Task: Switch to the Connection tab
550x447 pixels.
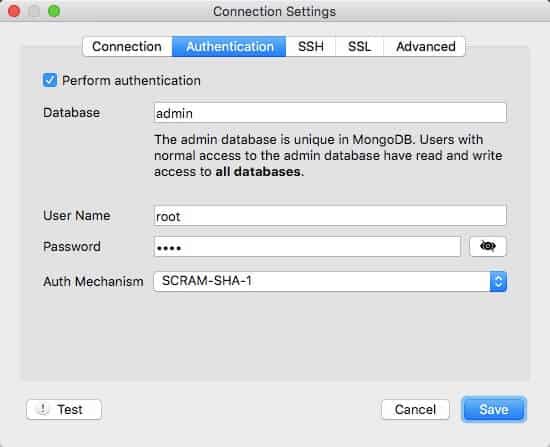Action: click(x=127, y=46)
